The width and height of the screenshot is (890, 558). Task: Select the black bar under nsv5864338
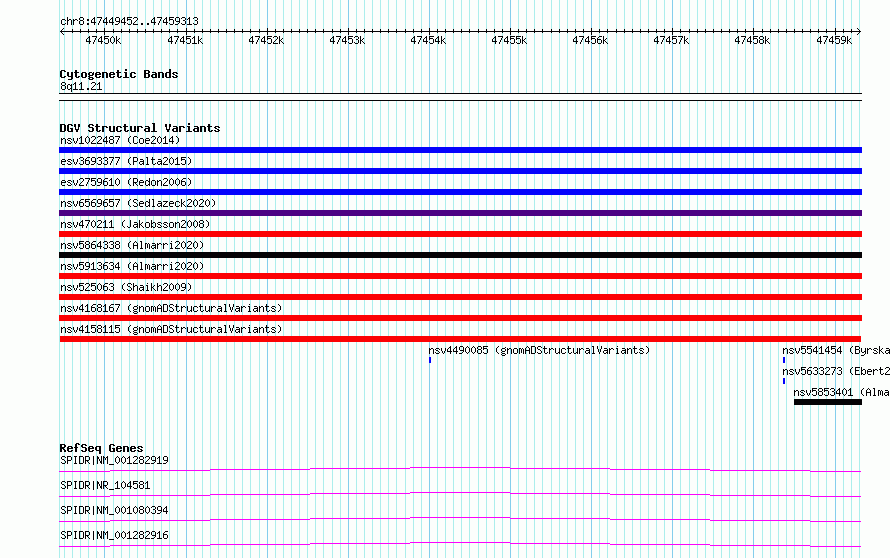460,255
